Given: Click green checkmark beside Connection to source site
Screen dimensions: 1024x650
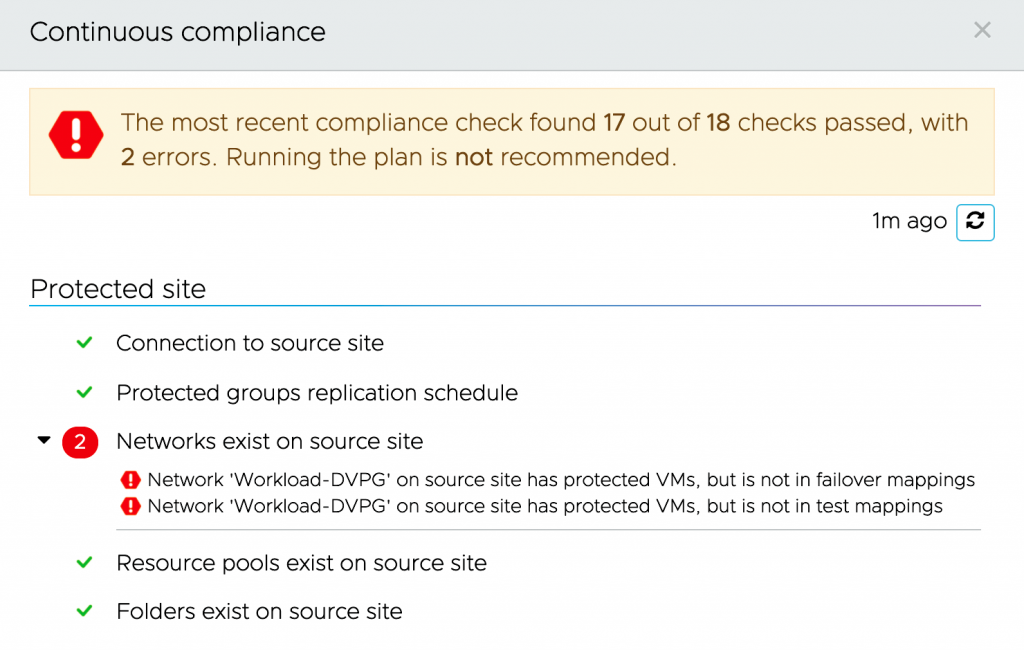Looking at the screenshot, I should click(85, 343).
